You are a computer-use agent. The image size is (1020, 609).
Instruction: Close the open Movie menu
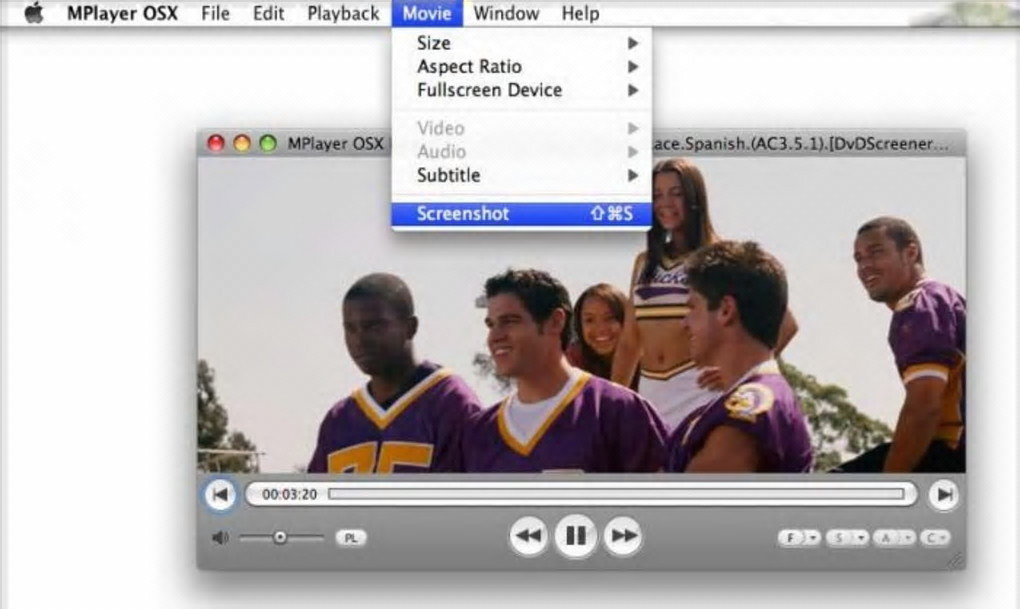tap(427, 13)
